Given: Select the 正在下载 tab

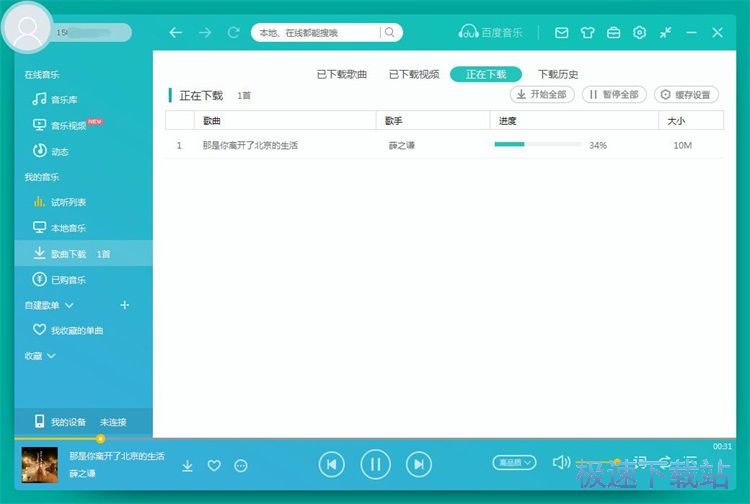Looking at the screenshot, I should 485,74.
